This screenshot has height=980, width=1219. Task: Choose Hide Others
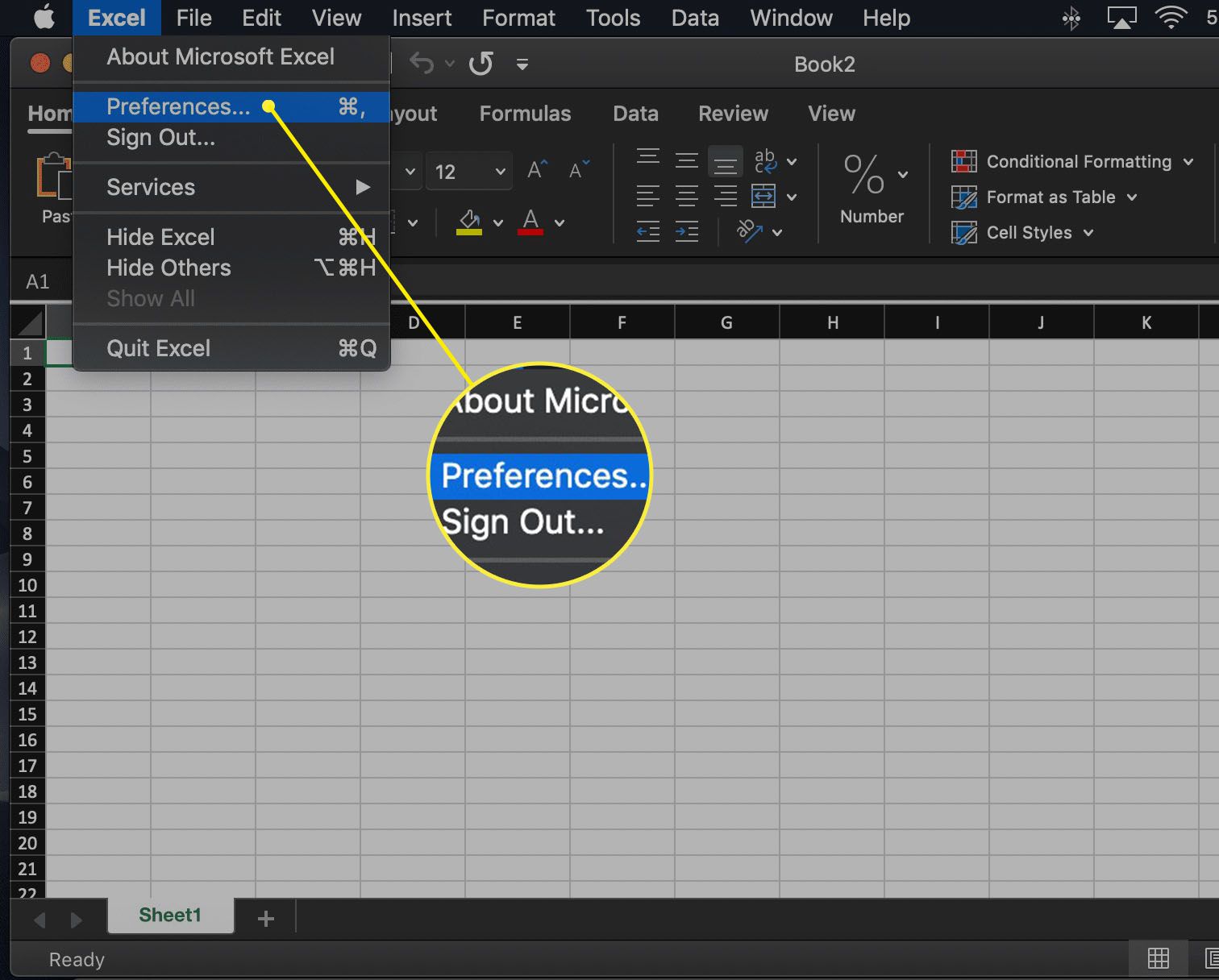pos(231,268)
